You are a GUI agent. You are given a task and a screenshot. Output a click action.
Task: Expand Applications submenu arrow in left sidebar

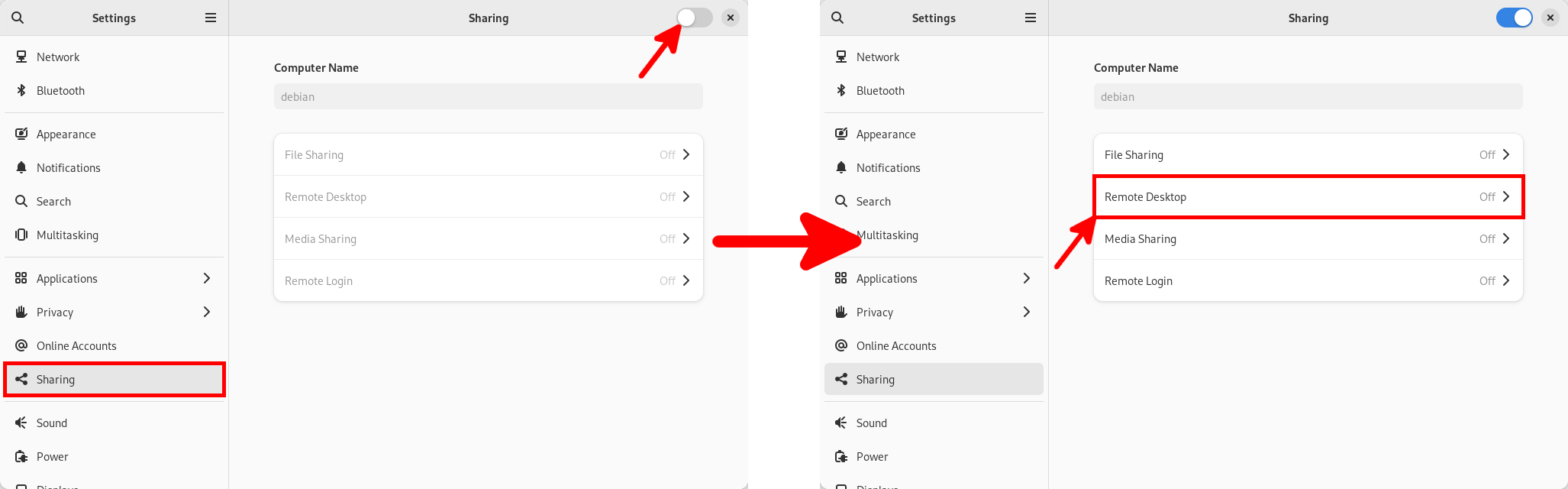(x=207, y=278)
